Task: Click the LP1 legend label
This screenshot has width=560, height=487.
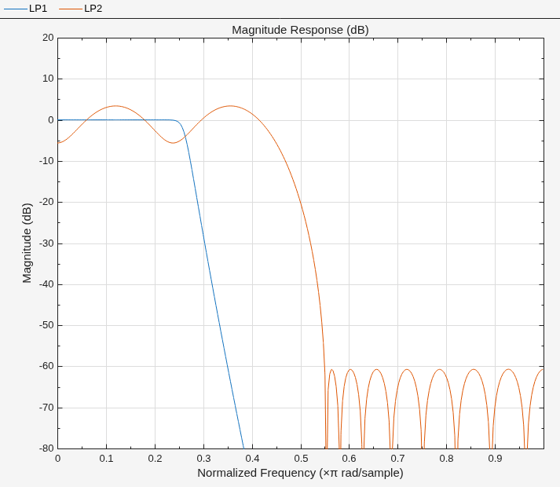Action: tap(38, 9)
